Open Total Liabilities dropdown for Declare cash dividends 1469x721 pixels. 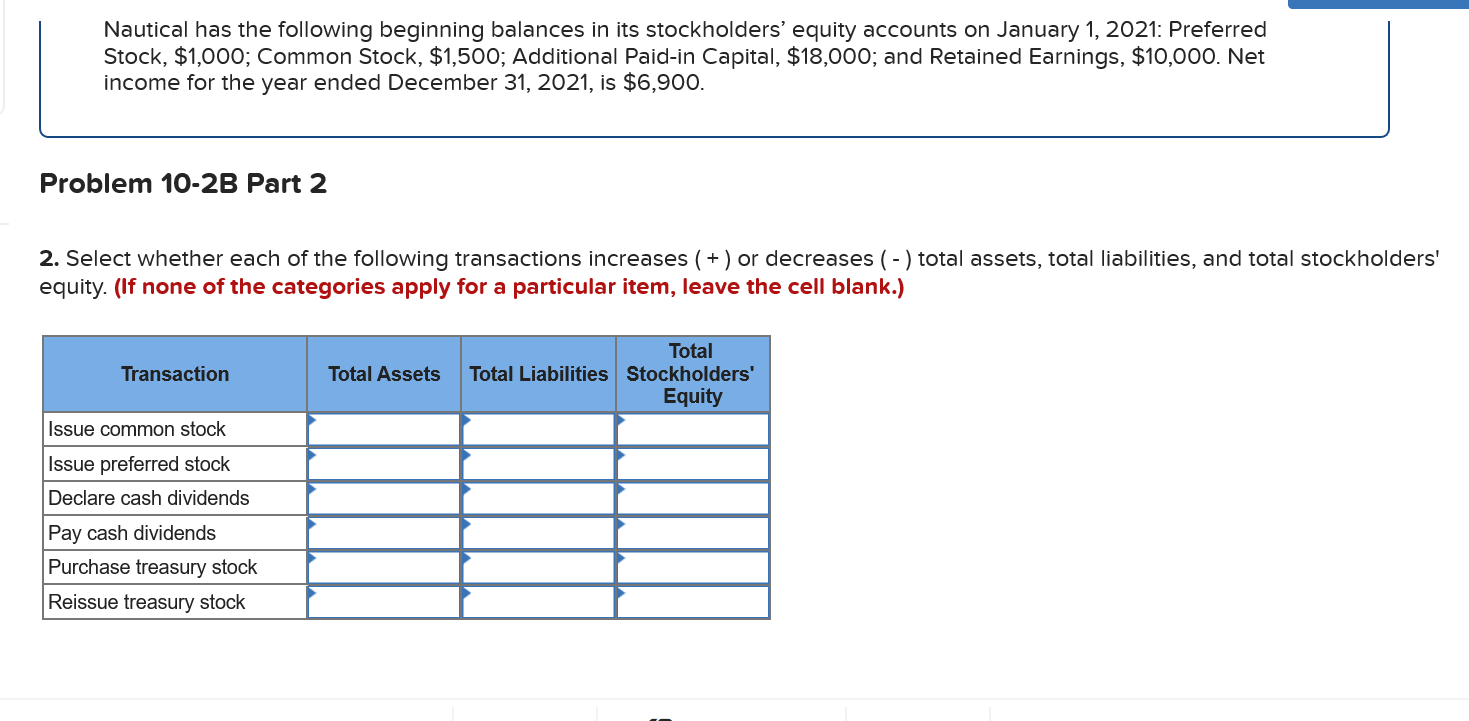pos(537,497)
